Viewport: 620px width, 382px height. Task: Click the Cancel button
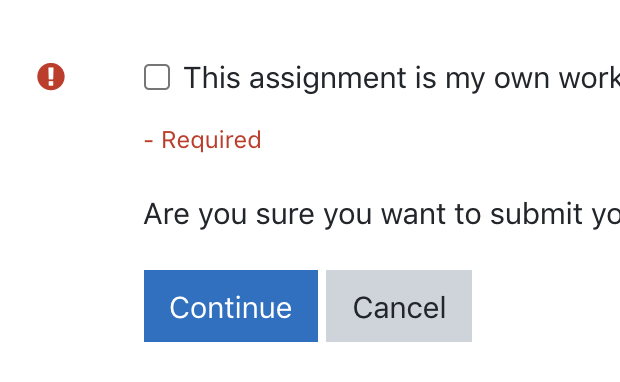click(399, 306)
